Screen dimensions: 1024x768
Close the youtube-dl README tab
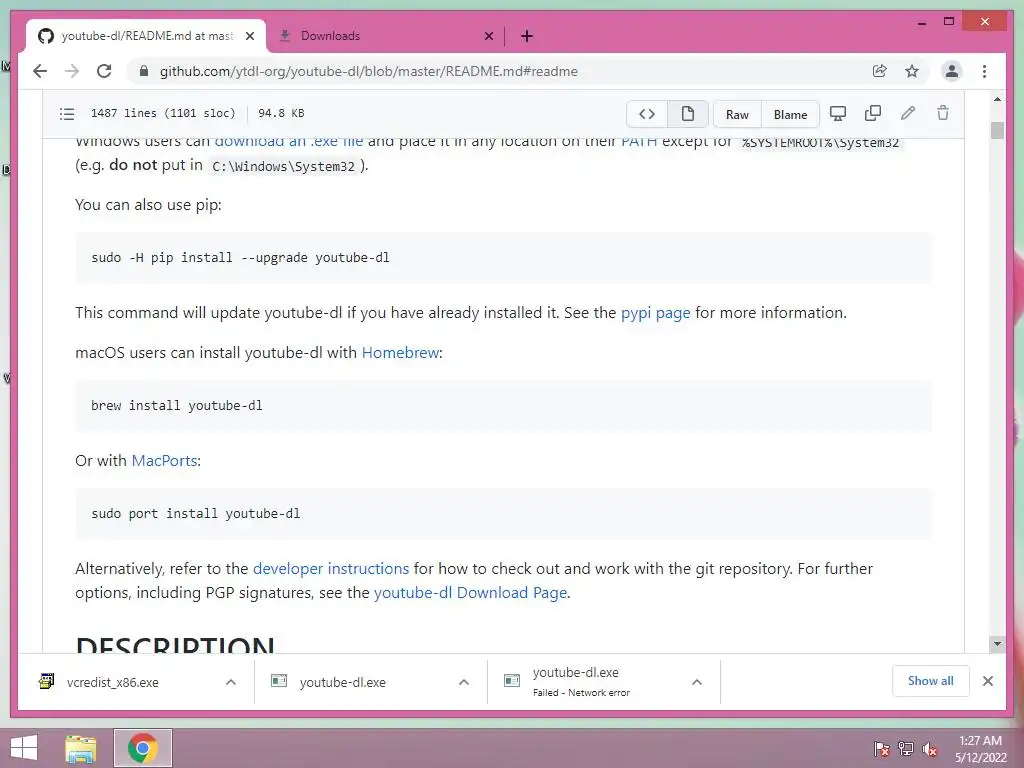249,36
